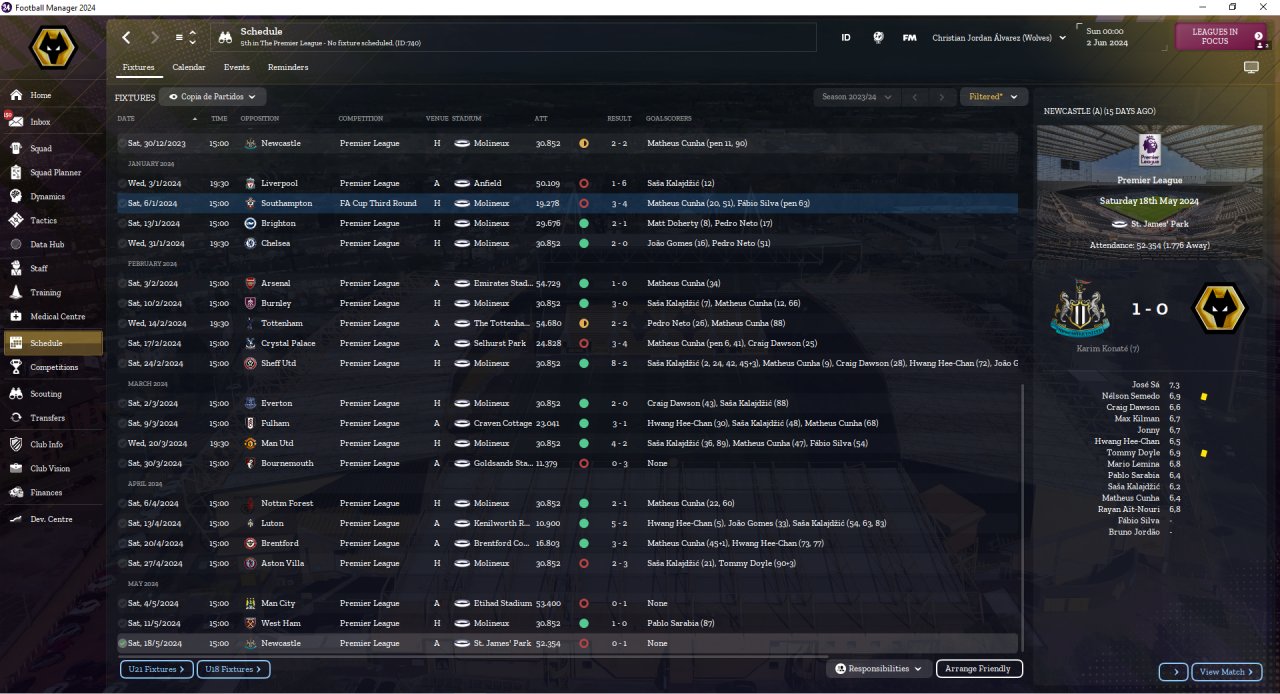Open the ID icon in top bar
The image size is (1280, 694).
pyautogui.click(x=846, y=38)
